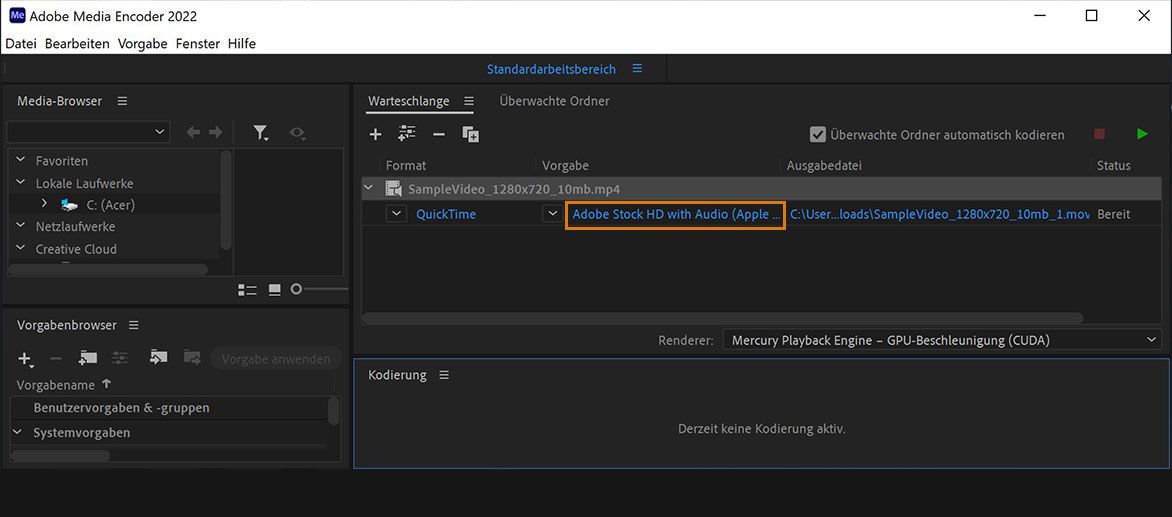The width and height of the screenshot is (1172, 517).
Task: Switch Media-Browser to list view
Action: (x=247, y=289)
